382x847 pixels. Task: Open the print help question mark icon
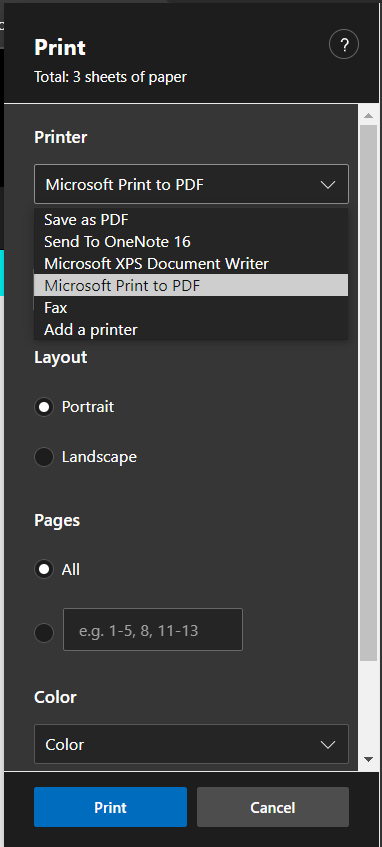pos(344,45)
